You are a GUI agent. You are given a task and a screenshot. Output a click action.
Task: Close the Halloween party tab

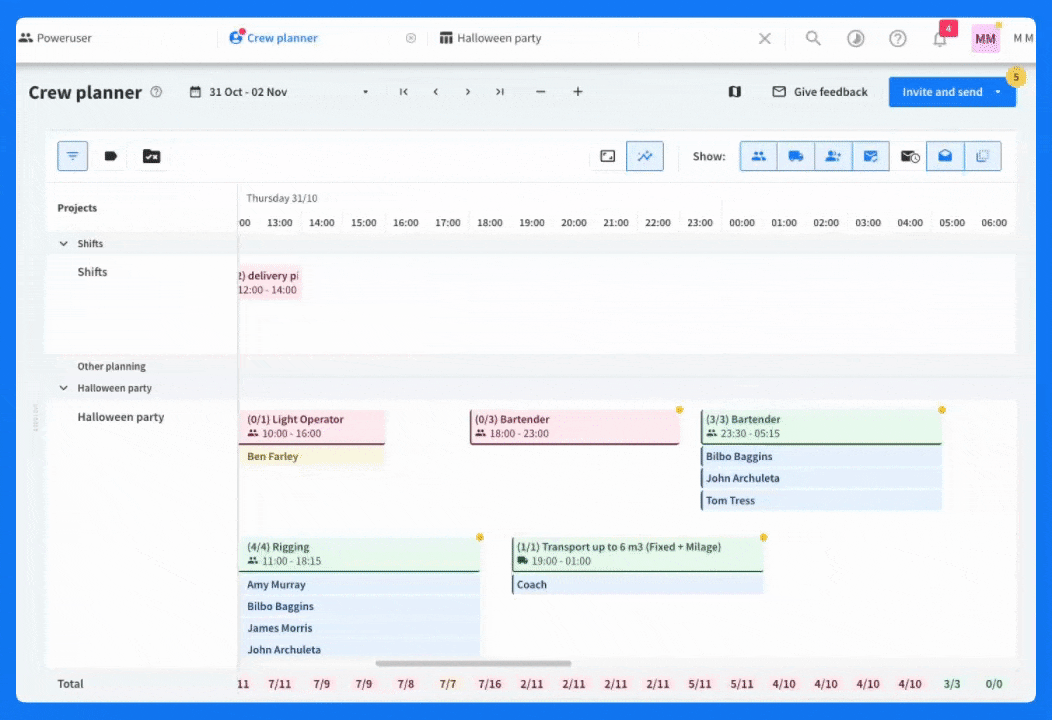[765, 38]
